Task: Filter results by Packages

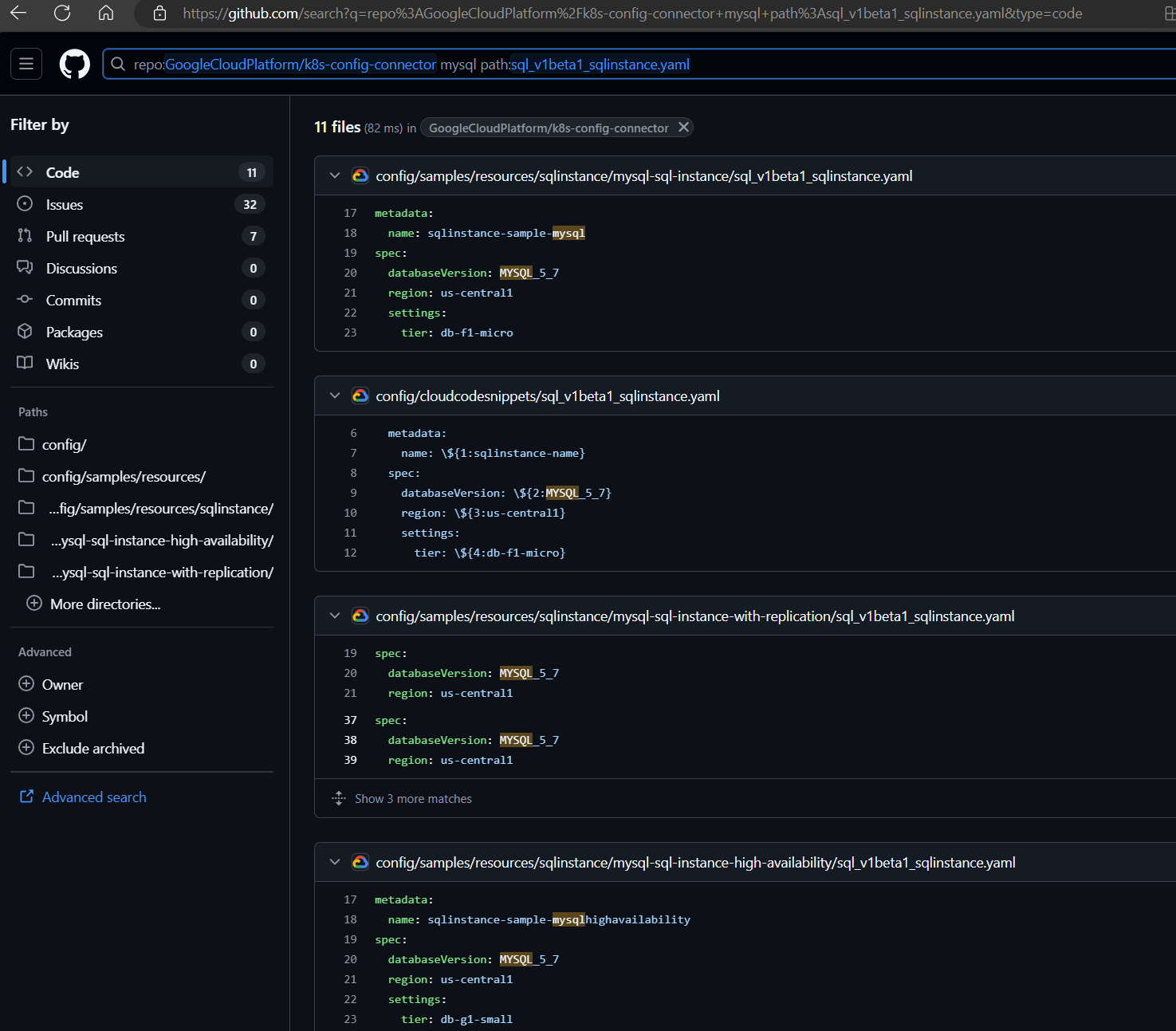Action: (140, 332)
